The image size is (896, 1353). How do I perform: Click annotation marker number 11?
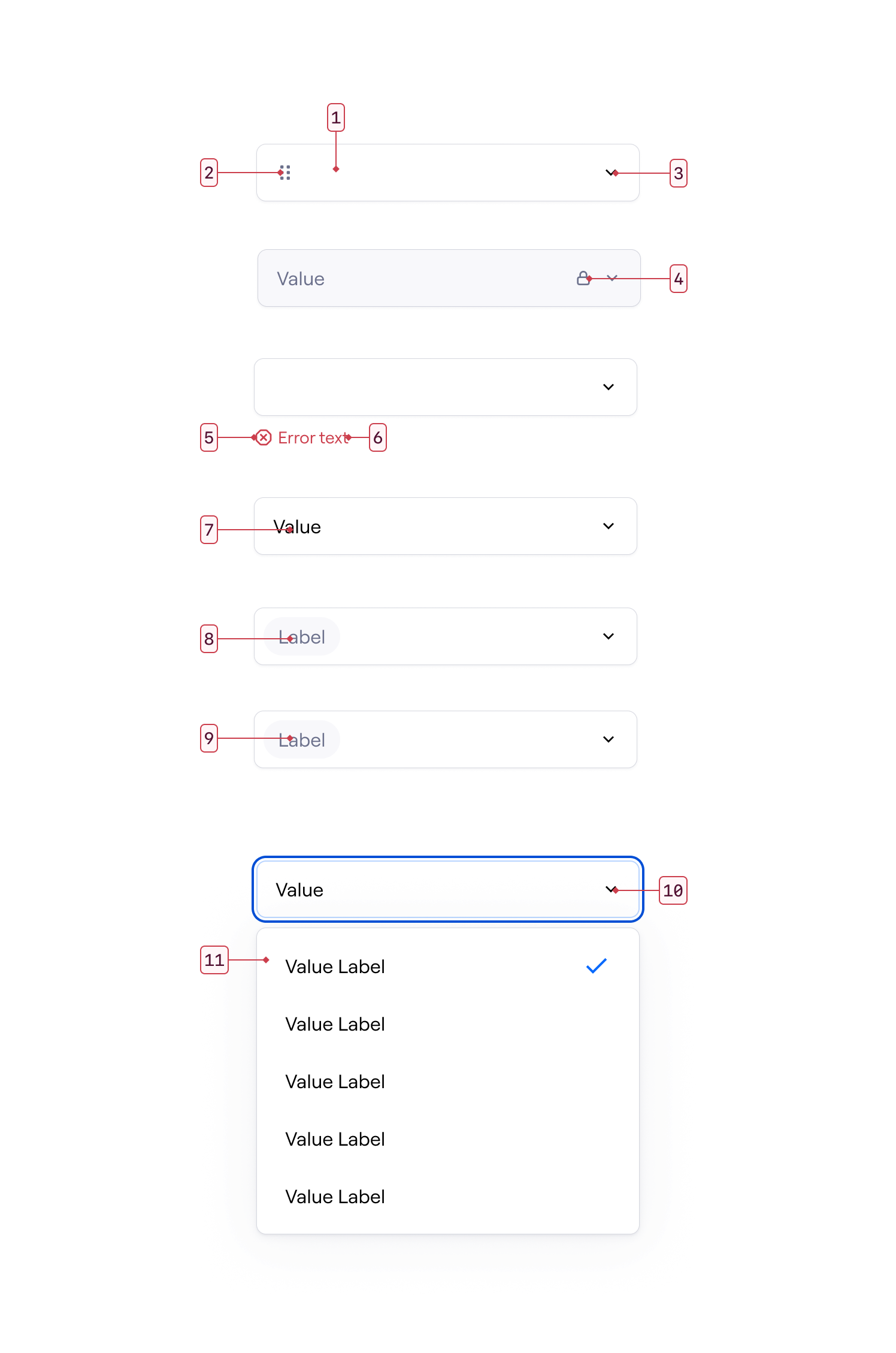[x=214, y=960]
